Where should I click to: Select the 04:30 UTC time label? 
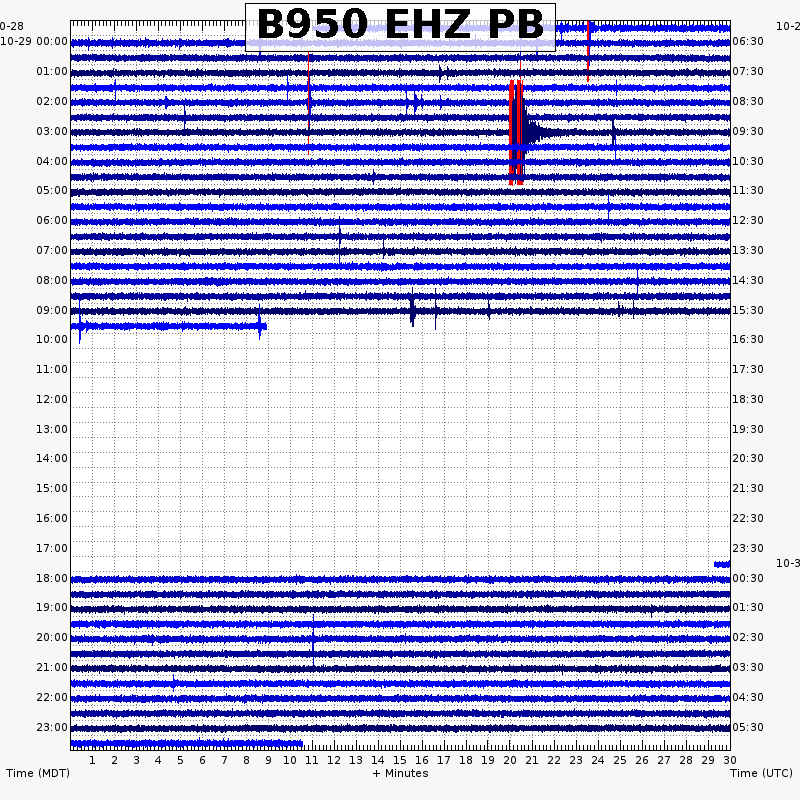(748, 697)
